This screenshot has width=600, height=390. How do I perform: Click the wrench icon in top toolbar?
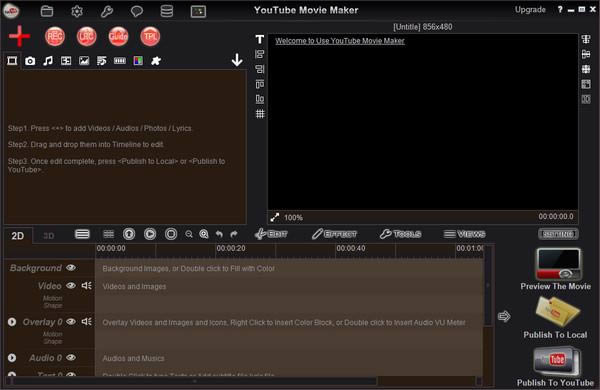click(x=107, y=11)
